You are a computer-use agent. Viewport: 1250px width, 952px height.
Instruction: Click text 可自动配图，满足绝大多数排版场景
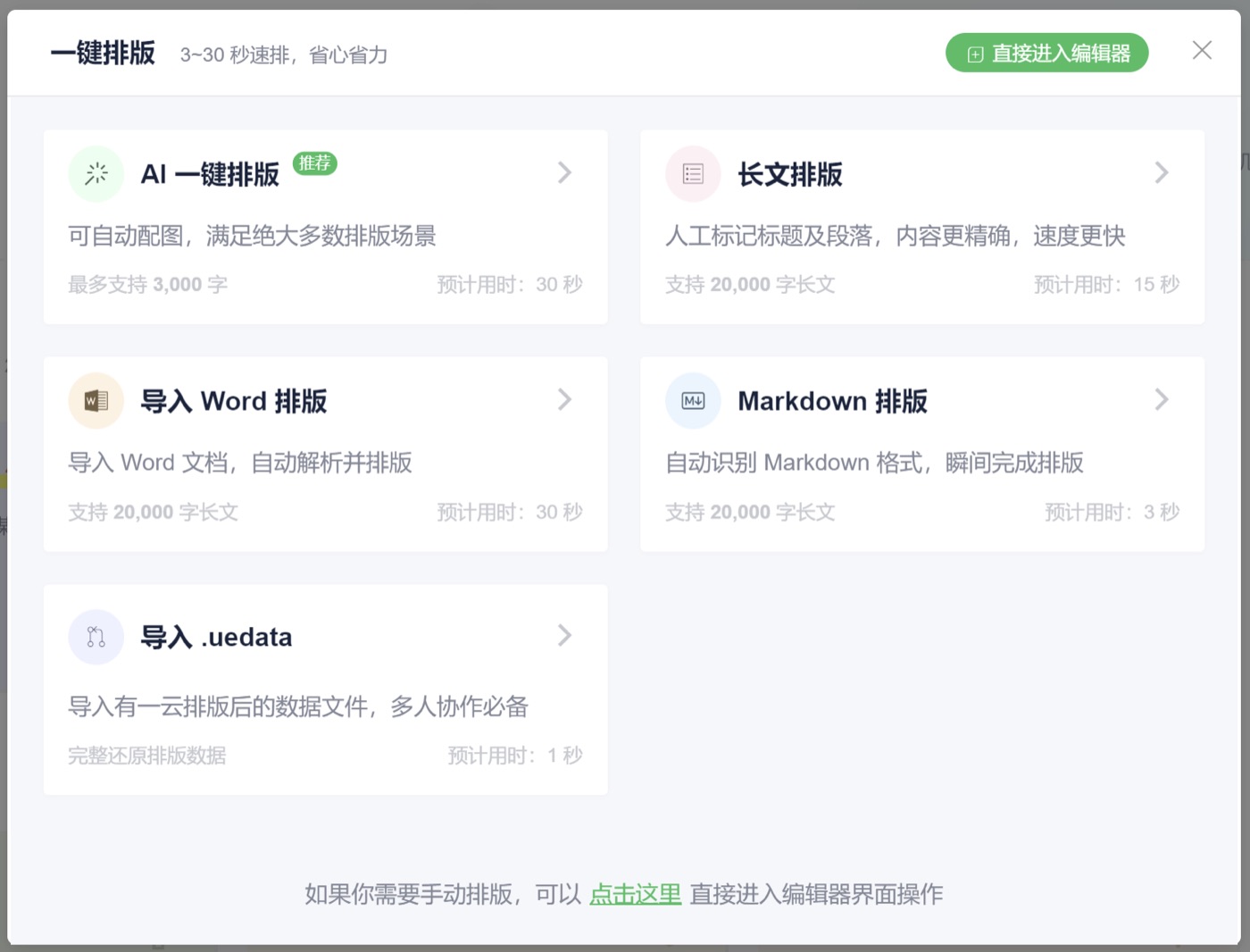pos(252,236)
